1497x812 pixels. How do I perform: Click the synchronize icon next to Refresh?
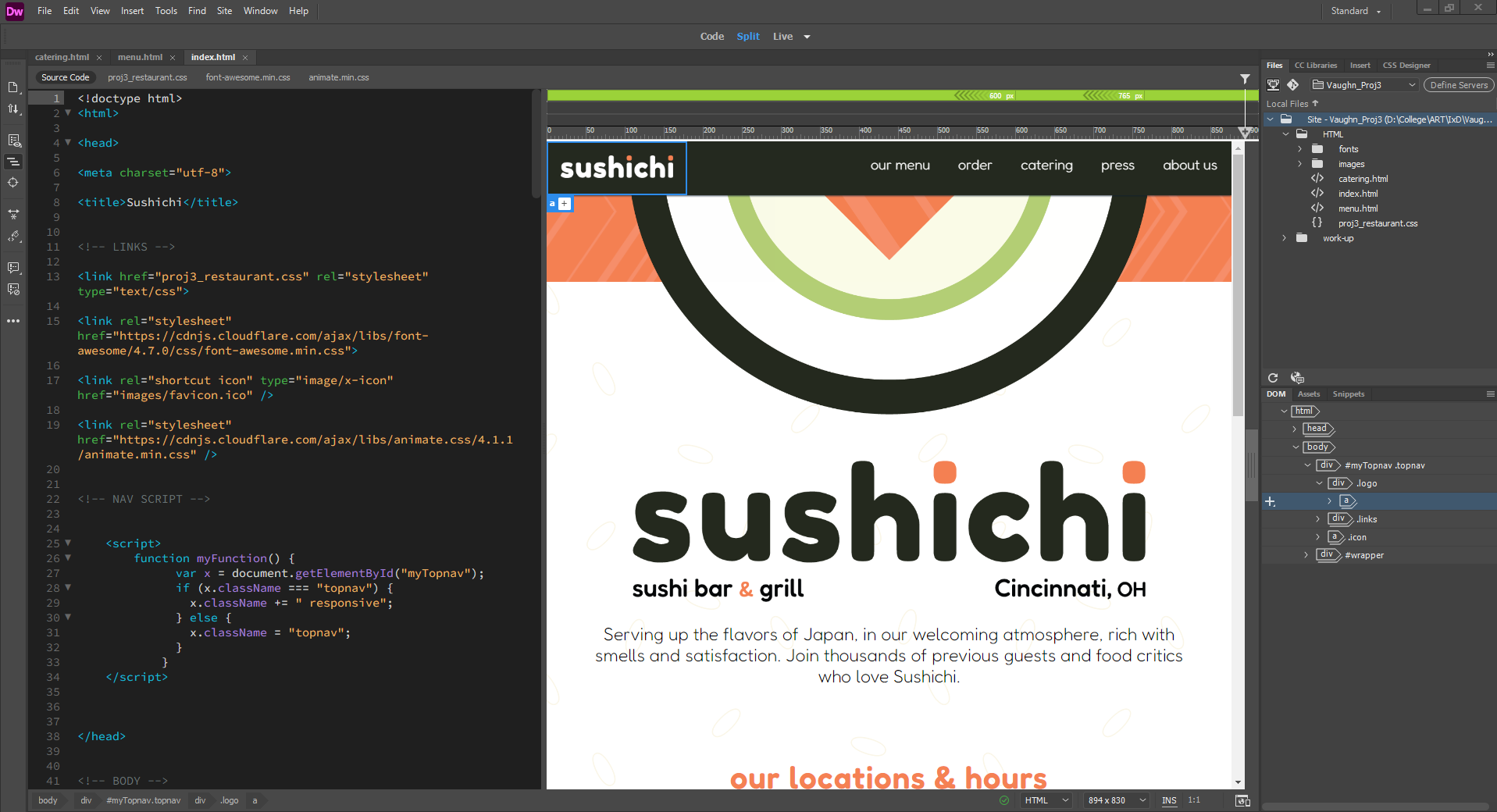click(x=1297, y=378)
